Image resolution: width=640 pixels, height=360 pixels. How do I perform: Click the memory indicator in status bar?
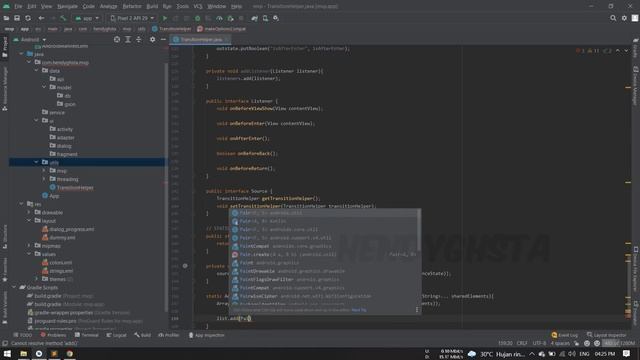pyautogui.click(x=619, y=343)
